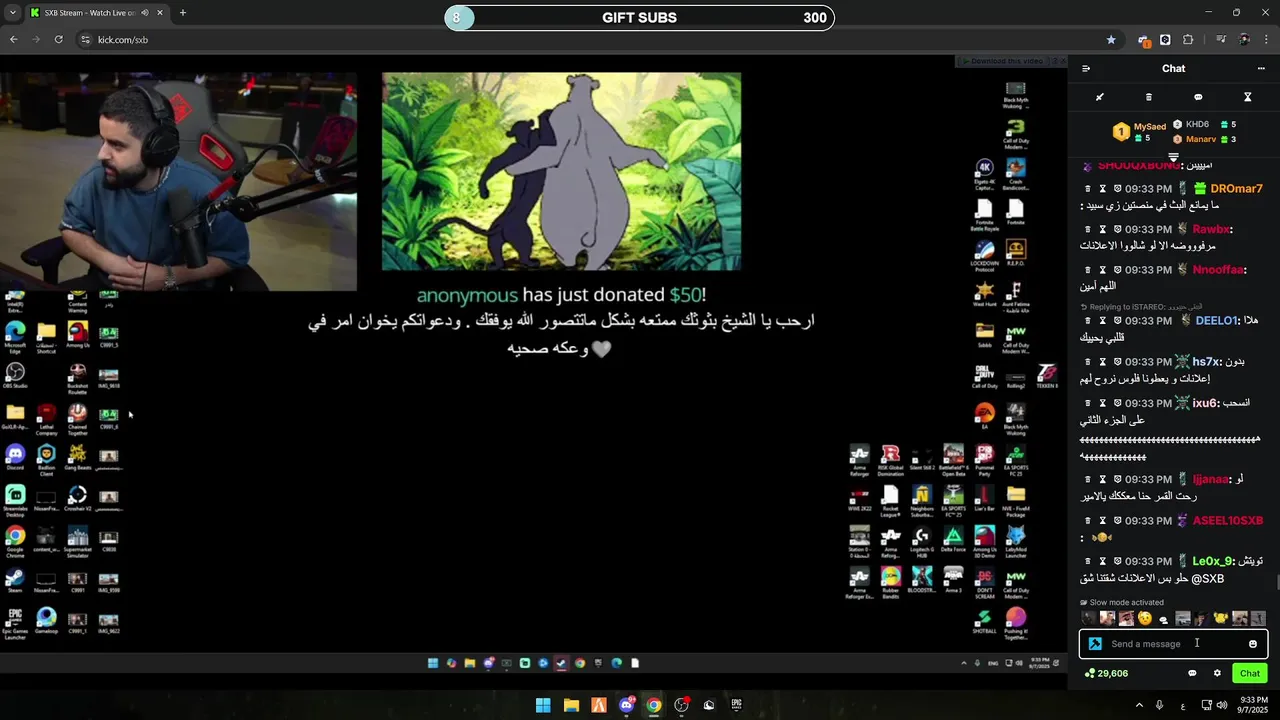Timeout ixu6 via its hourglass icon
Screen dimensions: 1280x720
pyautogui.click(x=1103, y=403)
